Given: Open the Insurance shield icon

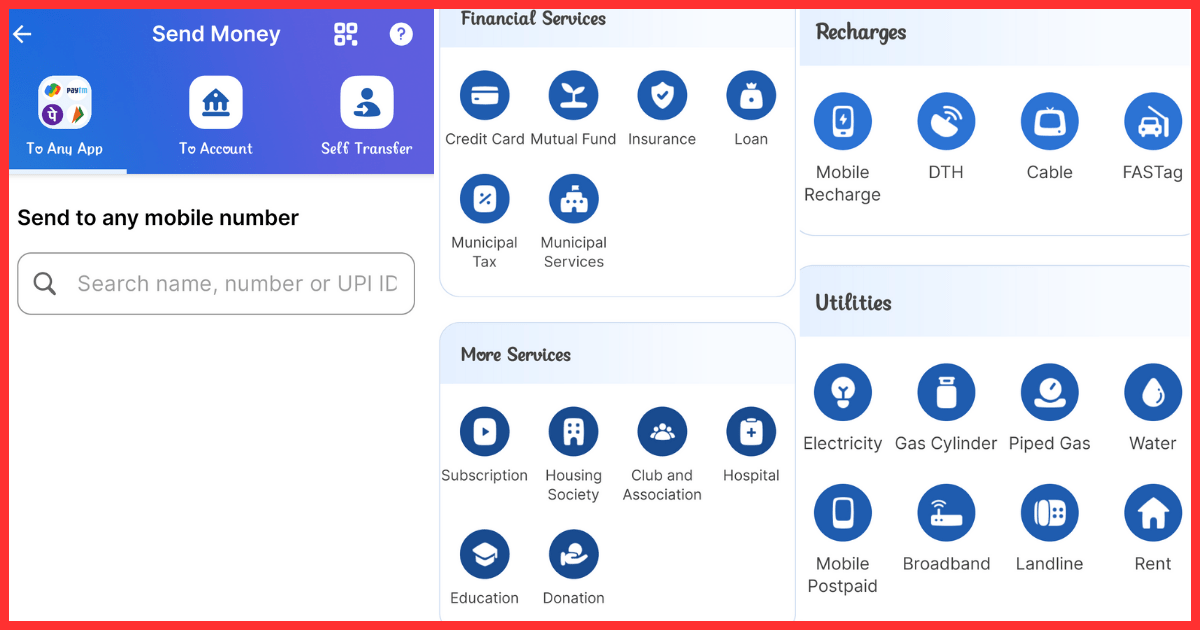Looking at the screenshot, I should pyautogui.click(x=662, y=96).
